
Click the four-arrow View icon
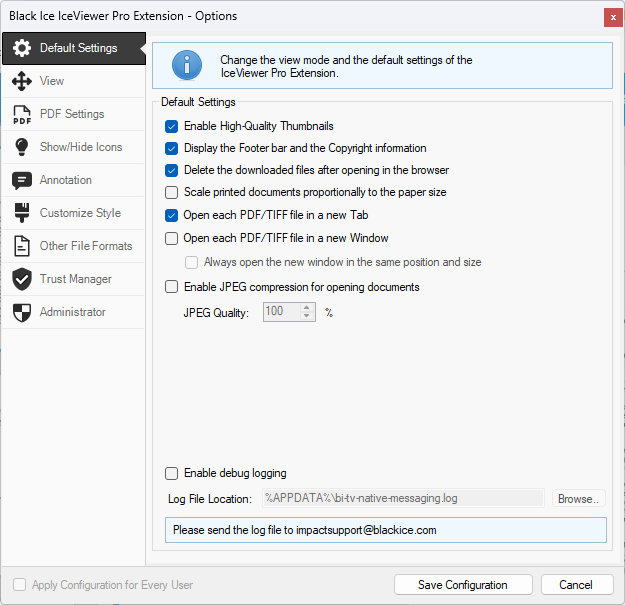coord(22,81)
